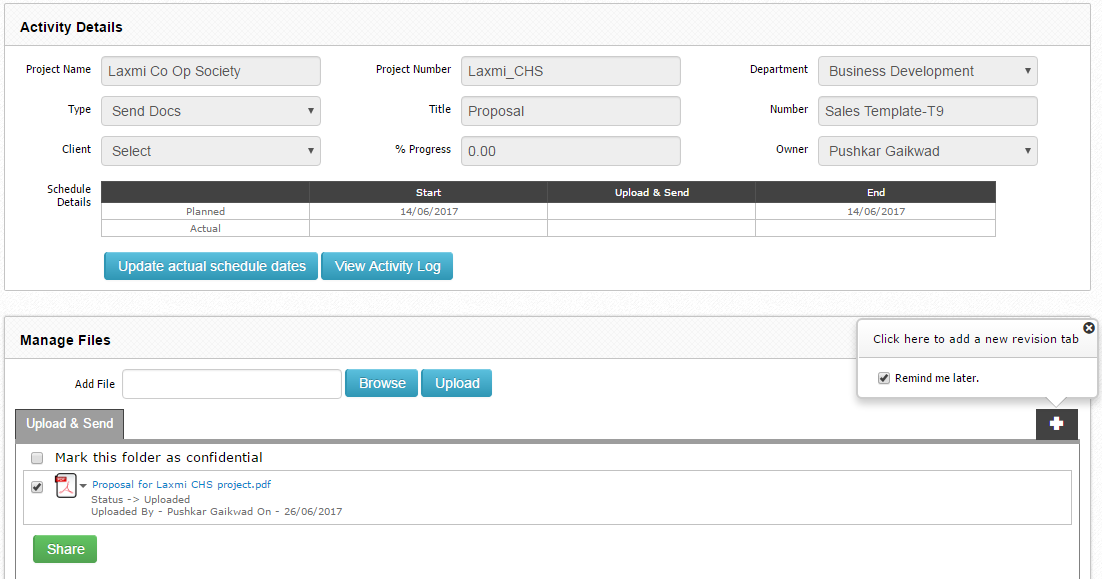The image size is (1102, 579).
Task: Click the PDF file icon
Action: tap(65, 486)
